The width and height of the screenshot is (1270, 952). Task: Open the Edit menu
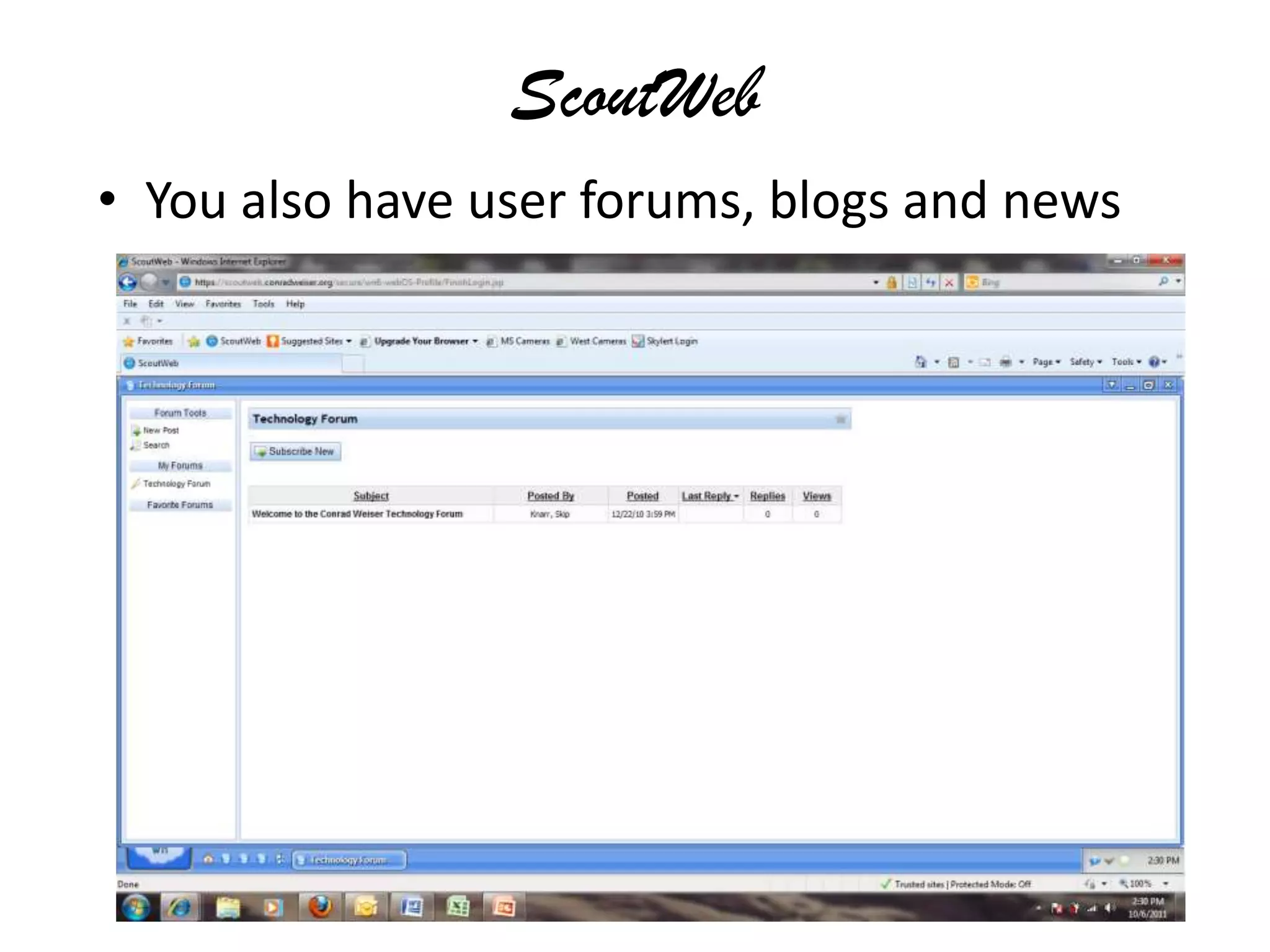coord(156,304)
